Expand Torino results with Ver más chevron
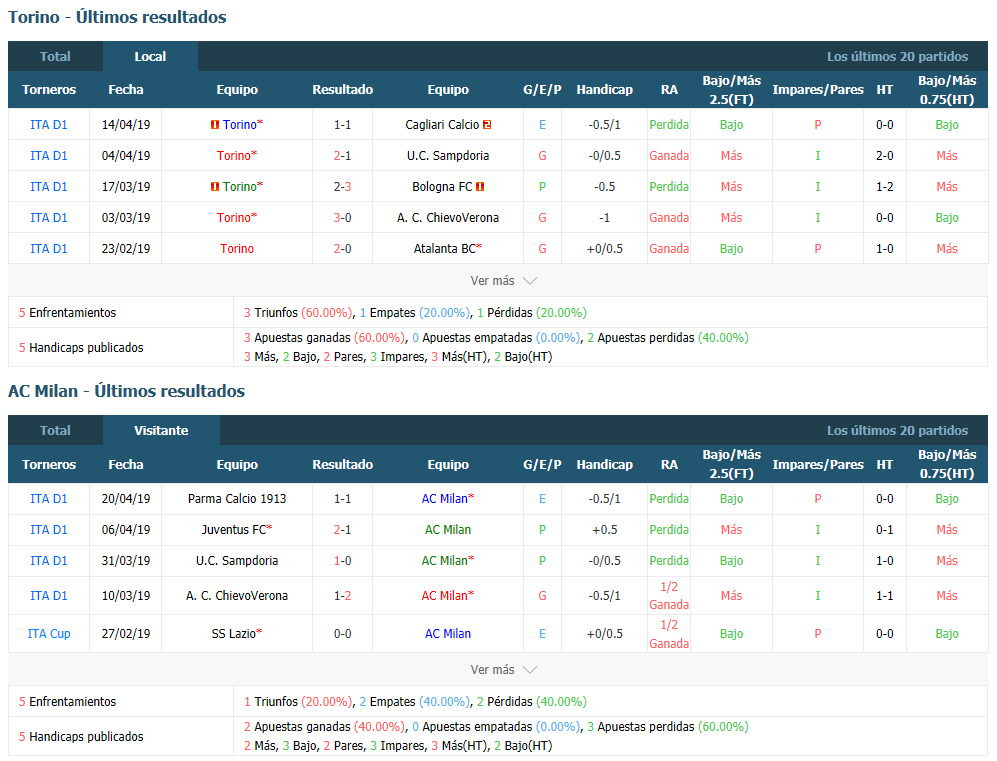 click(504, 280)
